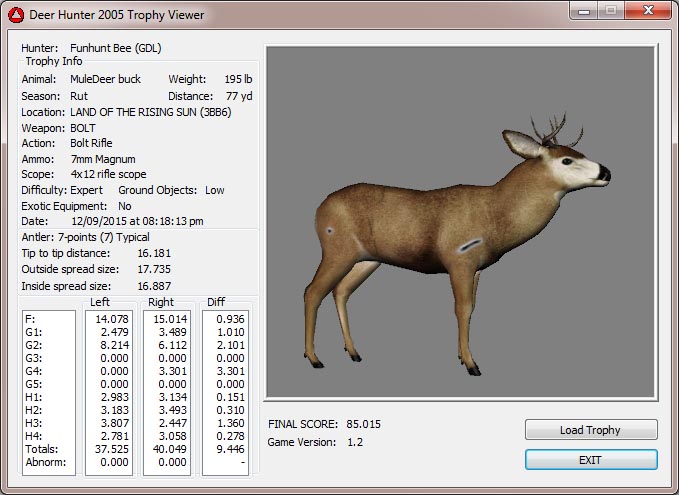Click the FINAL SCORE value 85.015
Screen dimensions: 679x495
(363, 424)
